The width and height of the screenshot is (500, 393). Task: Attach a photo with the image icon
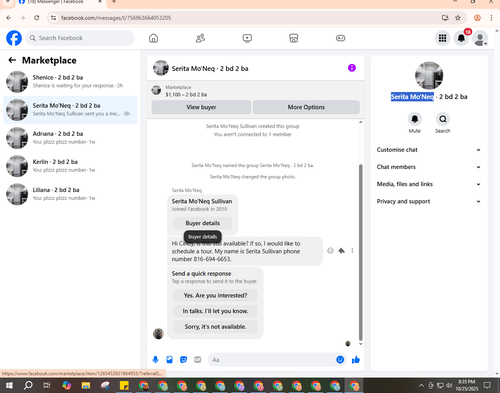pyautogui.click(x=170, y=360)
